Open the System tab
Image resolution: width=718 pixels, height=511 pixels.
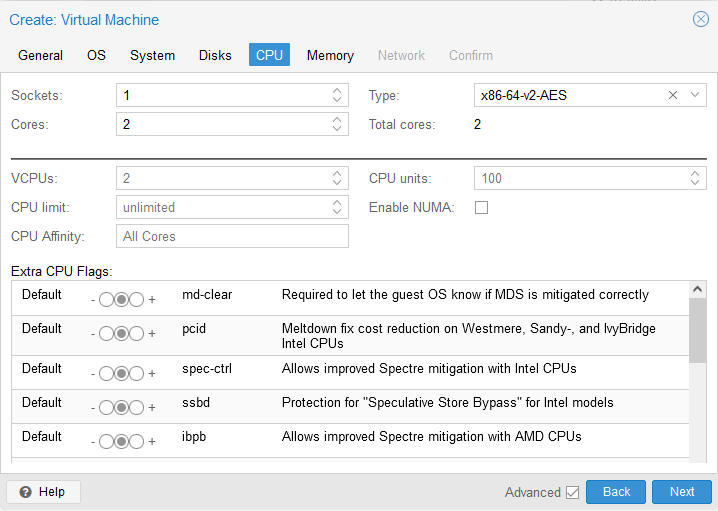click(x=152, y=55)
